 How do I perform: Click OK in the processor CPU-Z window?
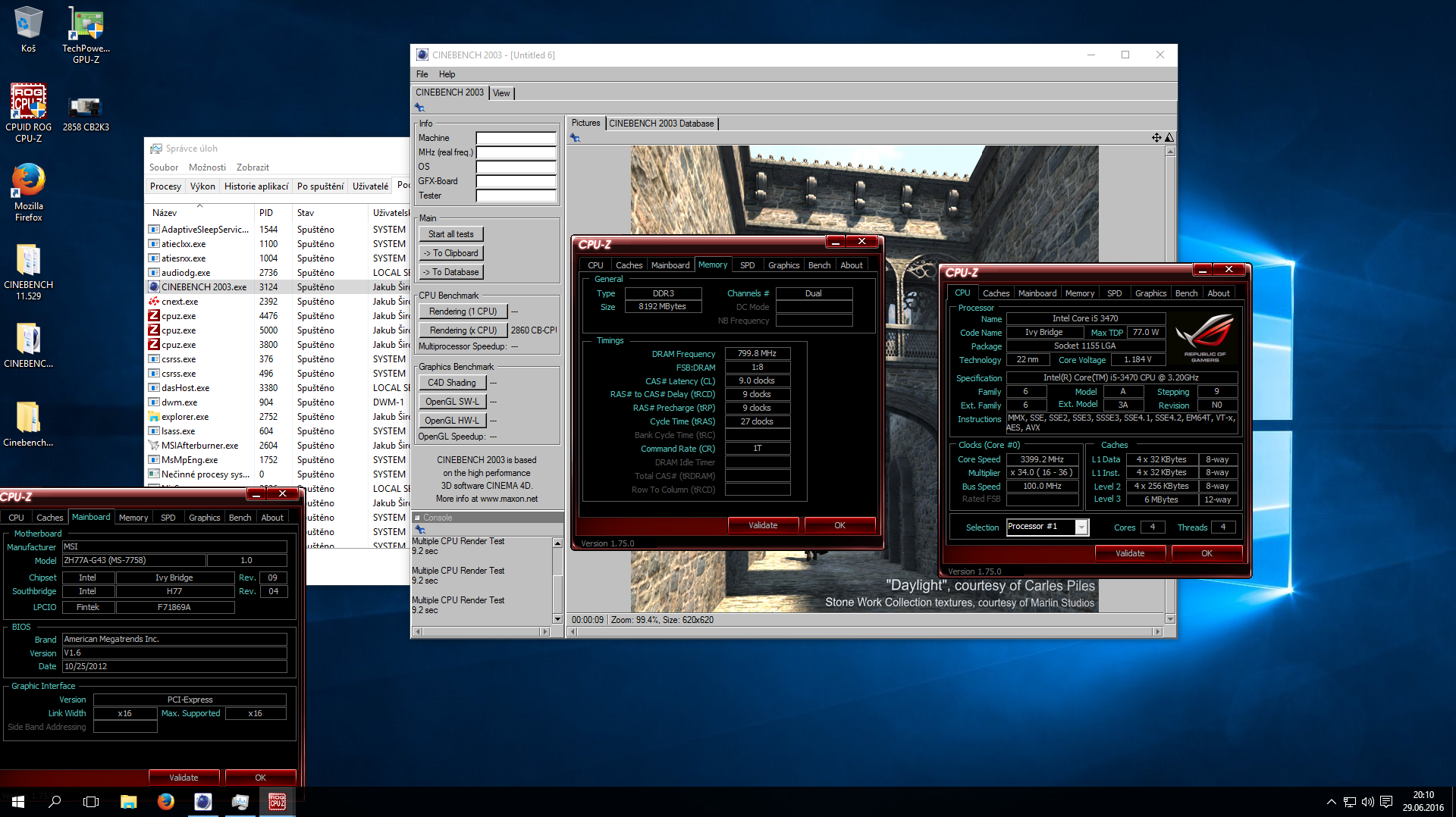coord(1207,553)
